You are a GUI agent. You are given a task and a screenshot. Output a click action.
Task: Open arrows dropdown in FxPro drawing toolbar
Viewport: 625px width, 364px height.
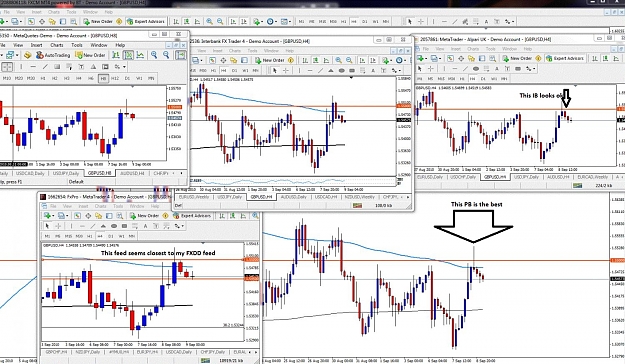(x=183, y=226)
